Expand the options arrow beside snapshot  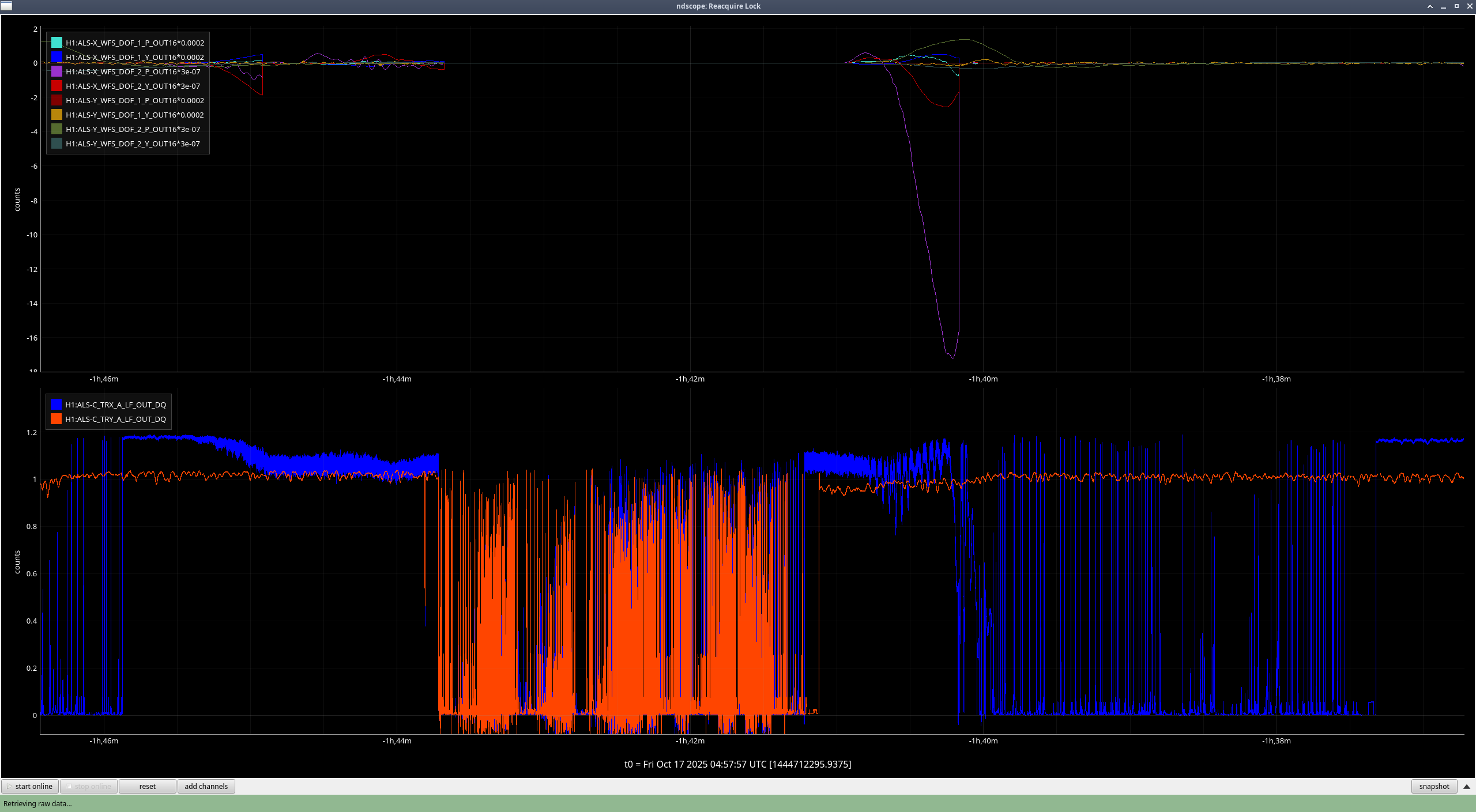click(x=1467, y=786)
